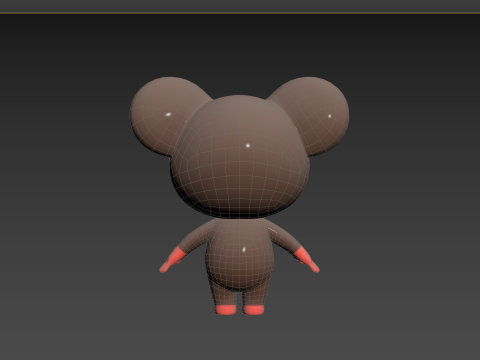This screenshot has width=480, height=360.
Task: Click the bear model's large round head
Action: click(240, 157)
